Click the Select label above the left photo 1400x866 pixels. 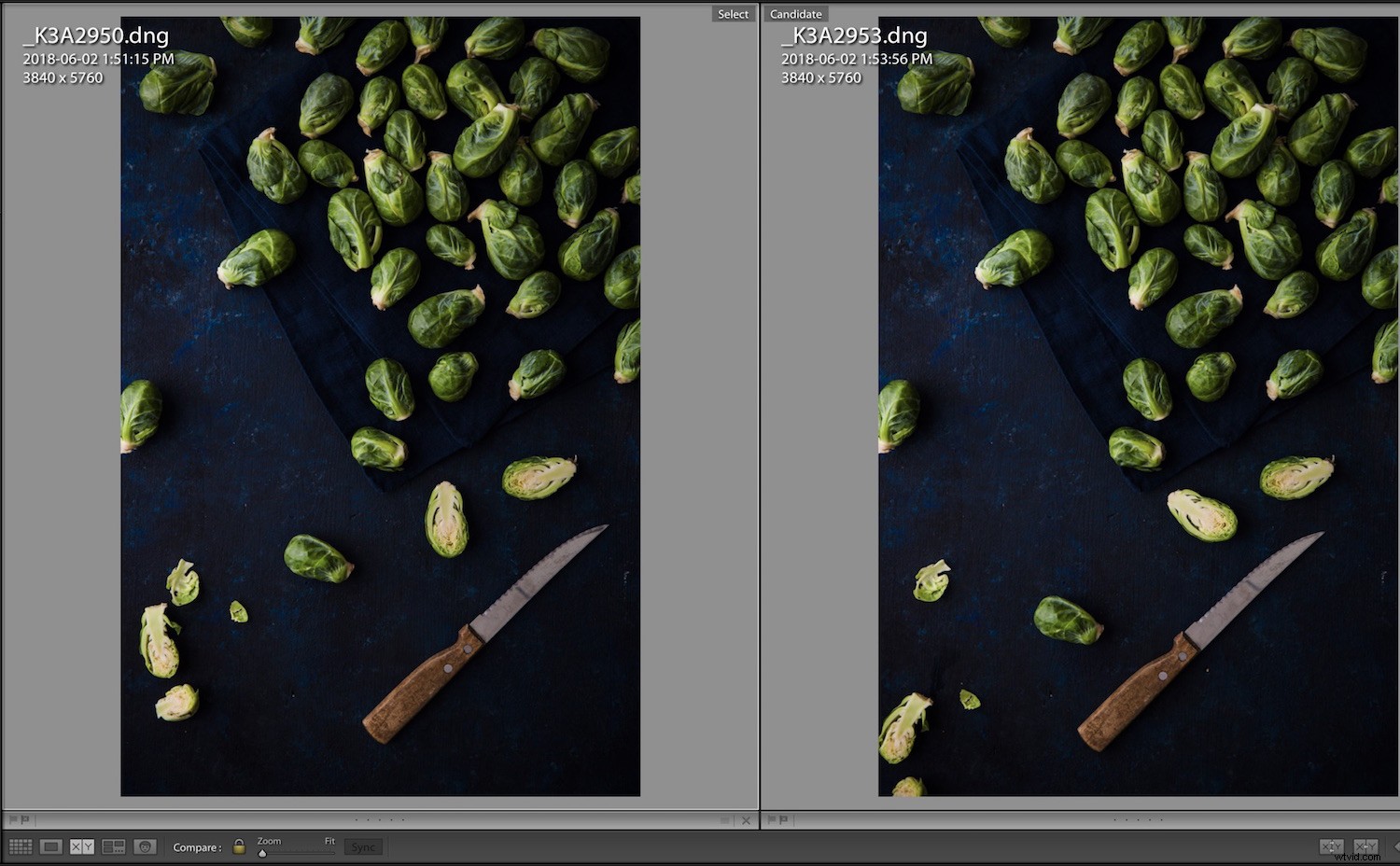coord(733,13)
